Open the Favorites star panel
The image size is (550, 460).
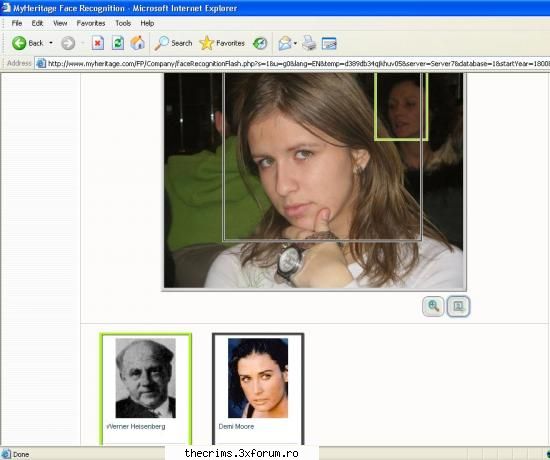(x=222, y=43)
